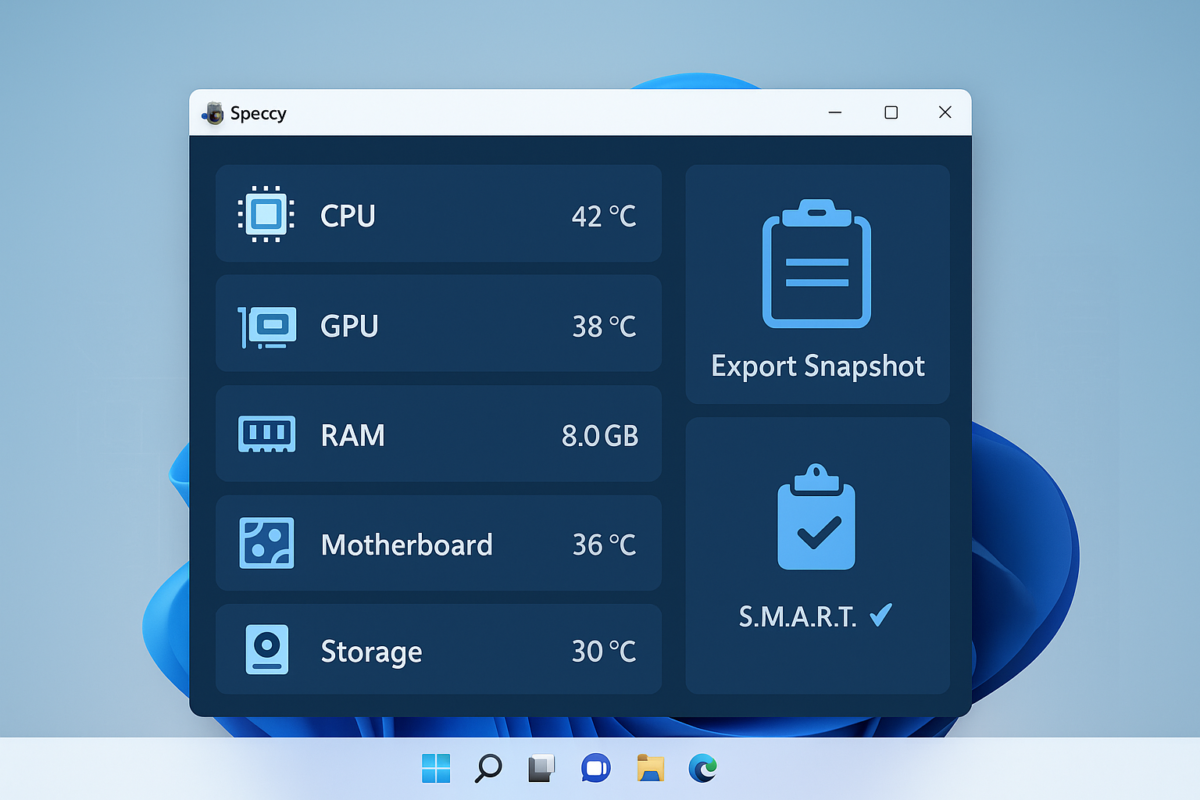Click the S.M.A.R.T. text label

coord(798,617)
